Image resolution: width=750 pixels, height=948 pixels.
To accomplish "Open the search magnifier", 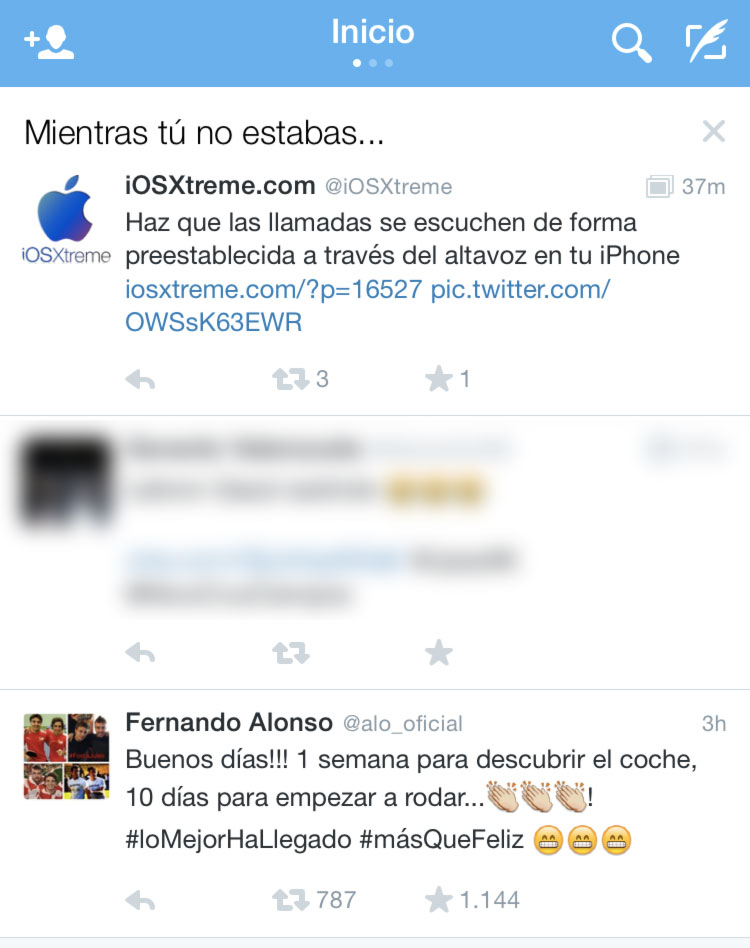I will (x=632, y=43).
